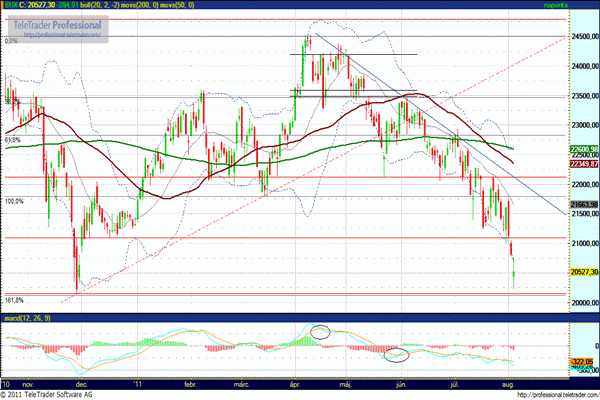Click the dec. month on time axis
600x400 pixels.
[x=82, y=382]
